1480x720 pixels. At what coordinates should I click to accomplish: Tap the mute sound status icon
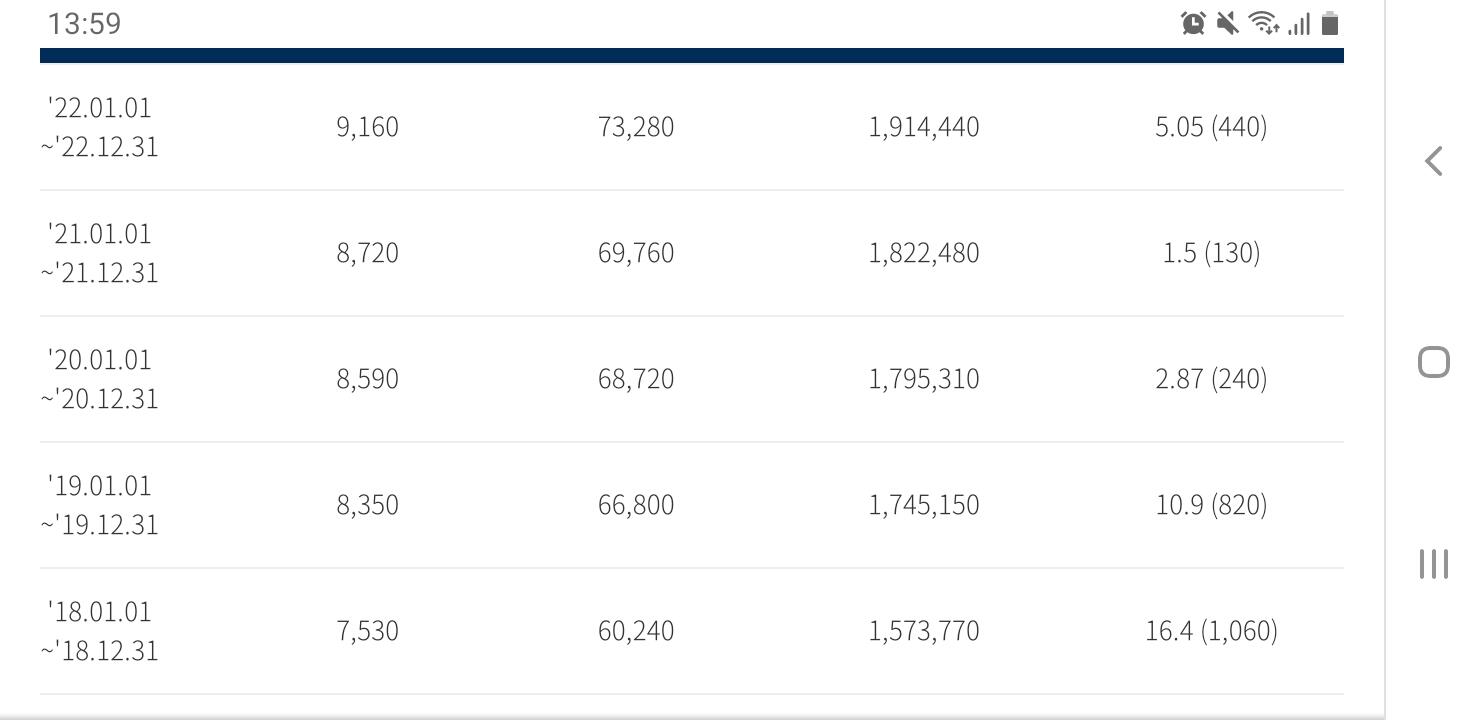[1228, 24]
